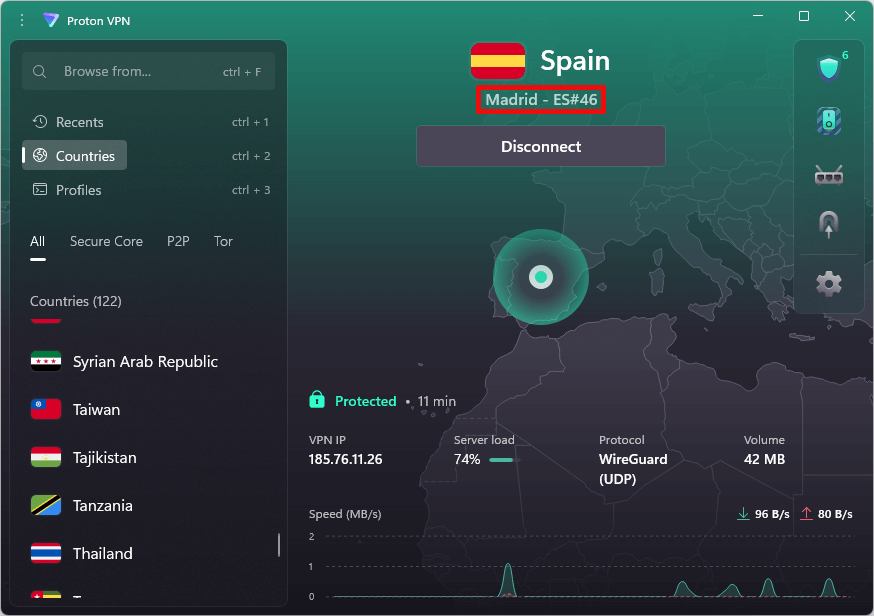874x616 pixels.
Task: Click the Countries globe icon
Action: tap(40, 156)
